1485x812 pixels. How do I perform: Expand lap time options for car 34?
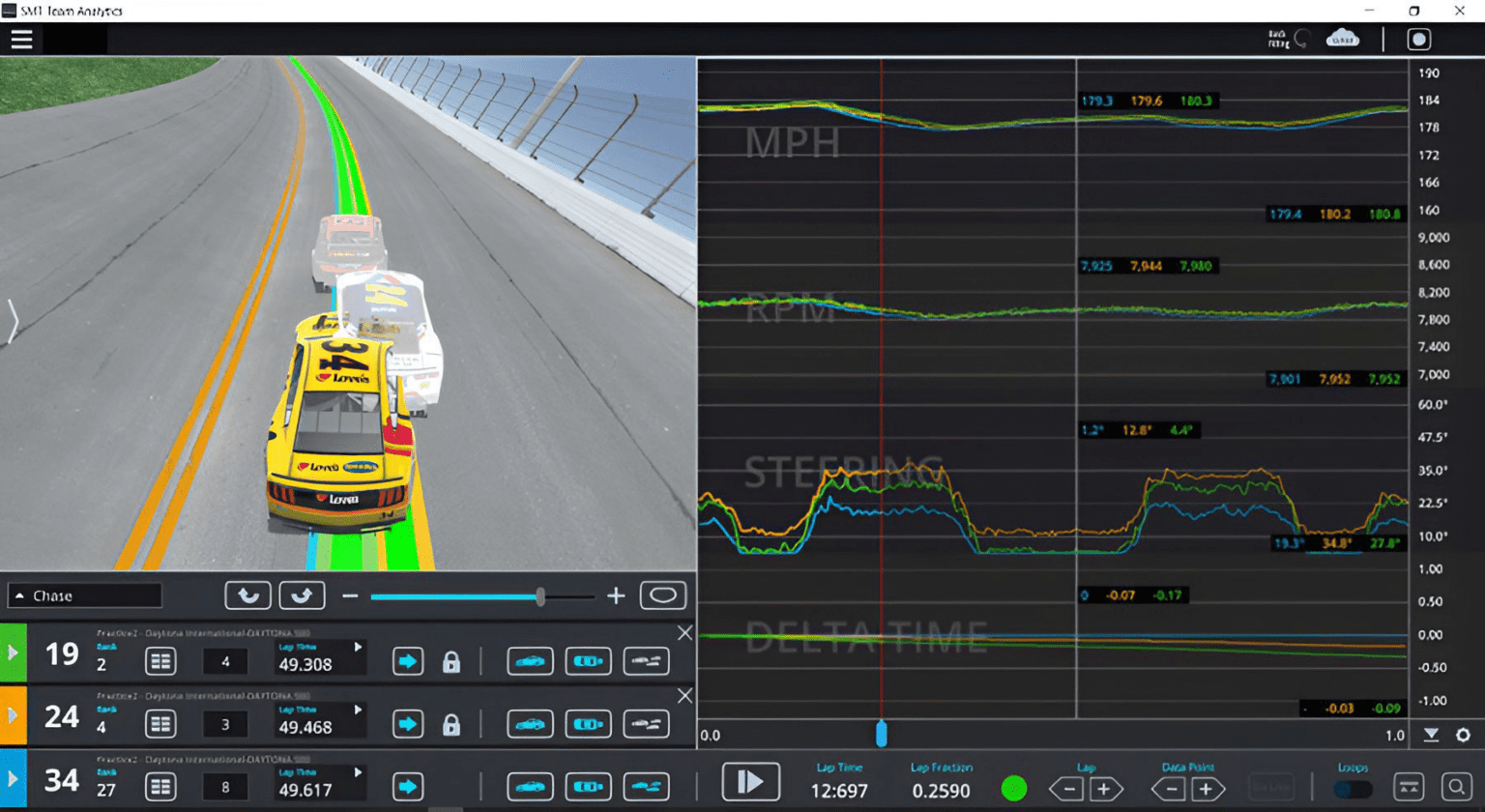click(358, 772)
